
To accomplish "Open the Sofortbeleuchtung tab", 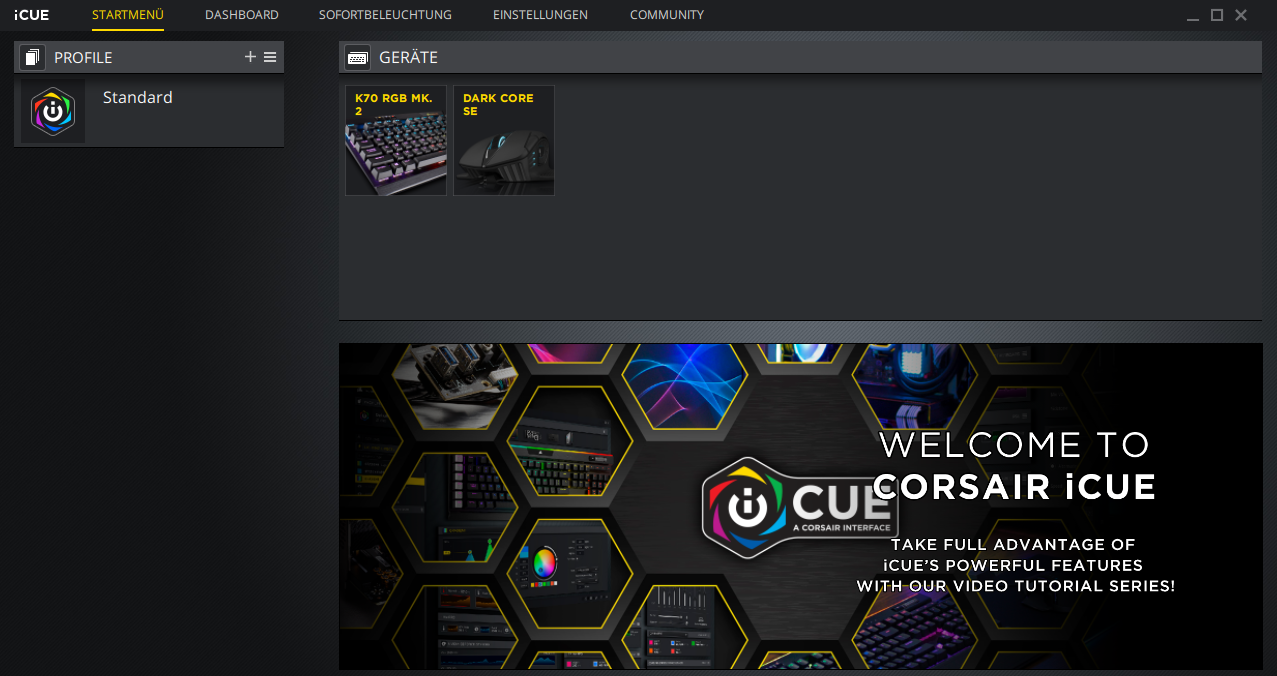I will 385,15.
